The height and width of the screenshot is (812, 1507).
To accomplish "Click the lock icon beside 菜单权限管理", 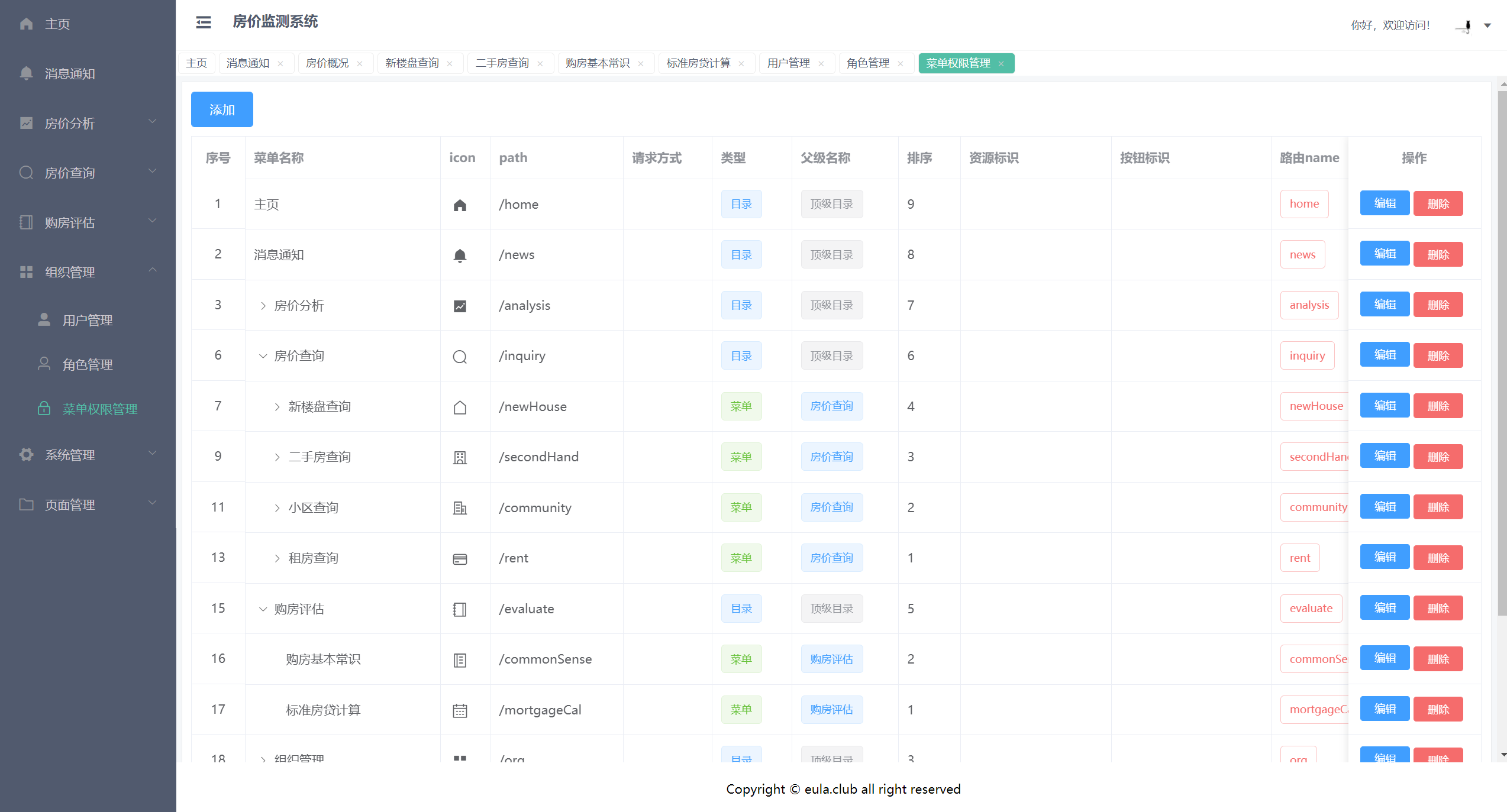I will coord(44,409).
